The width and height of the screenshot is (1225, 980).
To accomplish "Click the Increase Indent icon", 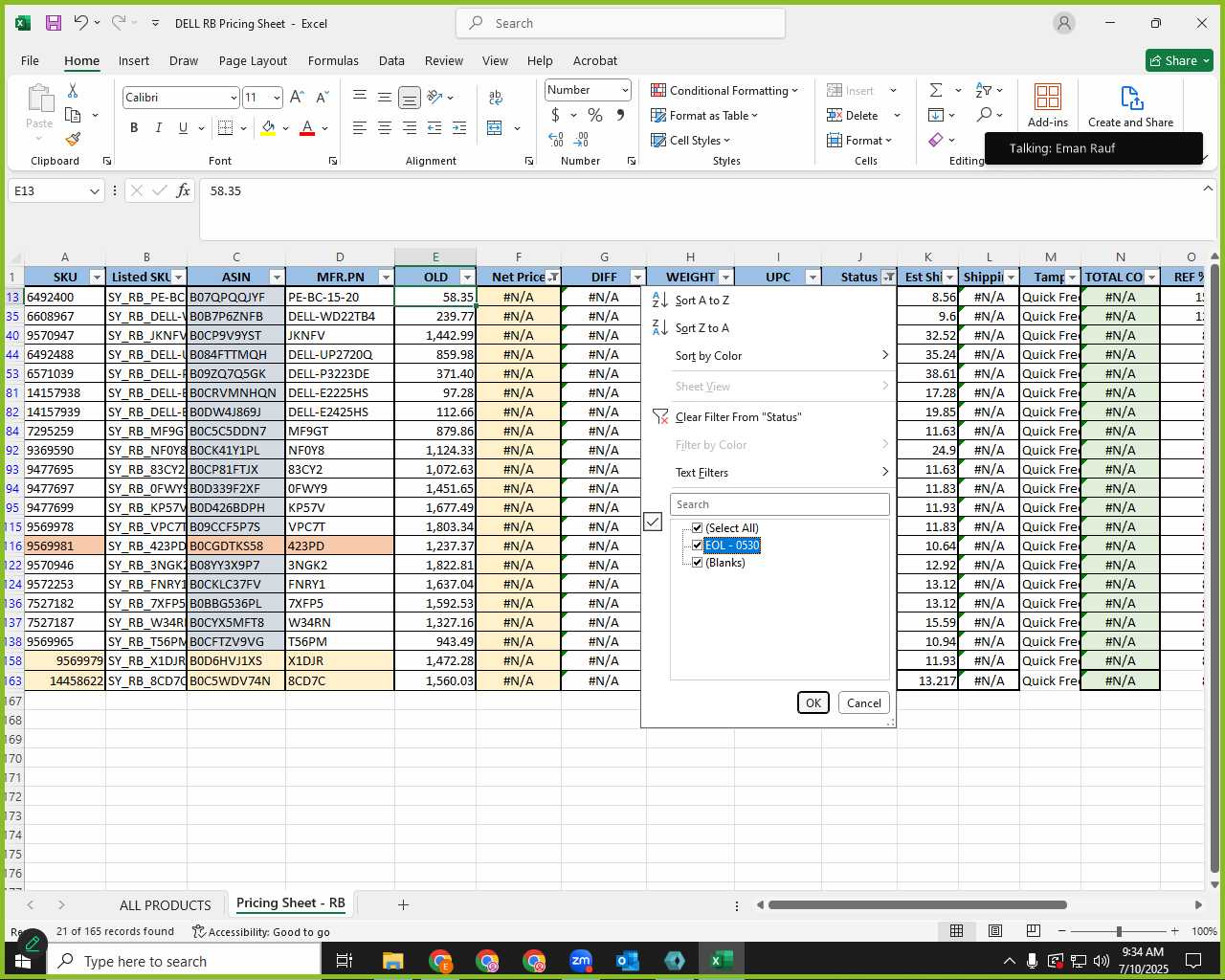I will (x=459, y=127).
